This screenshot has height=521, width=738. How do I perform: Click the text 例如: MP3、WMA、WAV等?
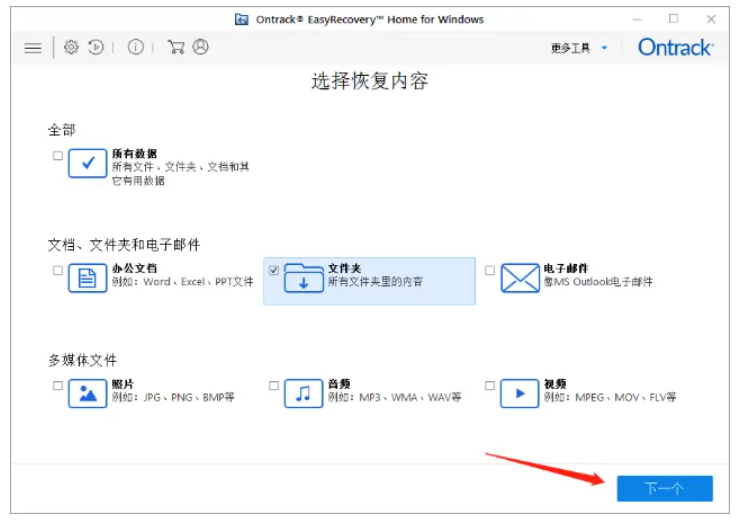click(395, 398)
